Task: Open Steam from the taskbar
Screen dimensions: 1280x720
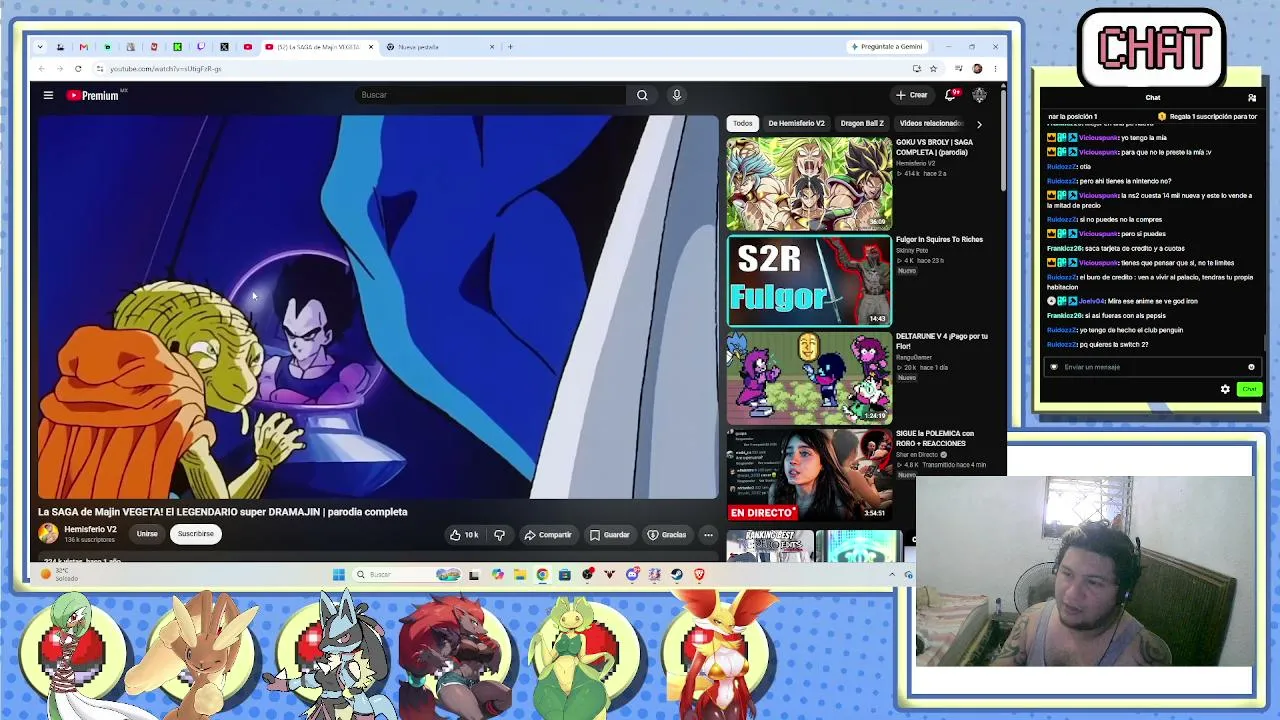Action: pyautogui.click(x=677, y=574)
